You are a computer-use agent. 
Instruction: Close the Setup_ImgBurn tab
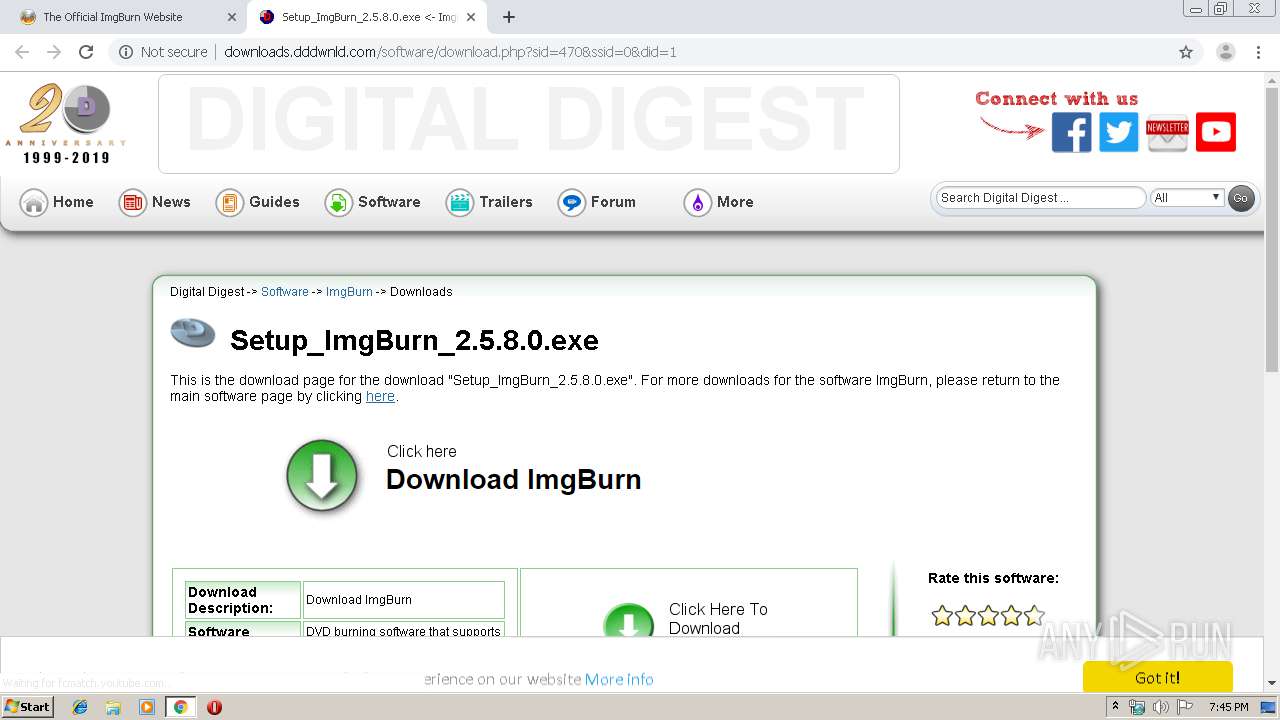point(471,17)
